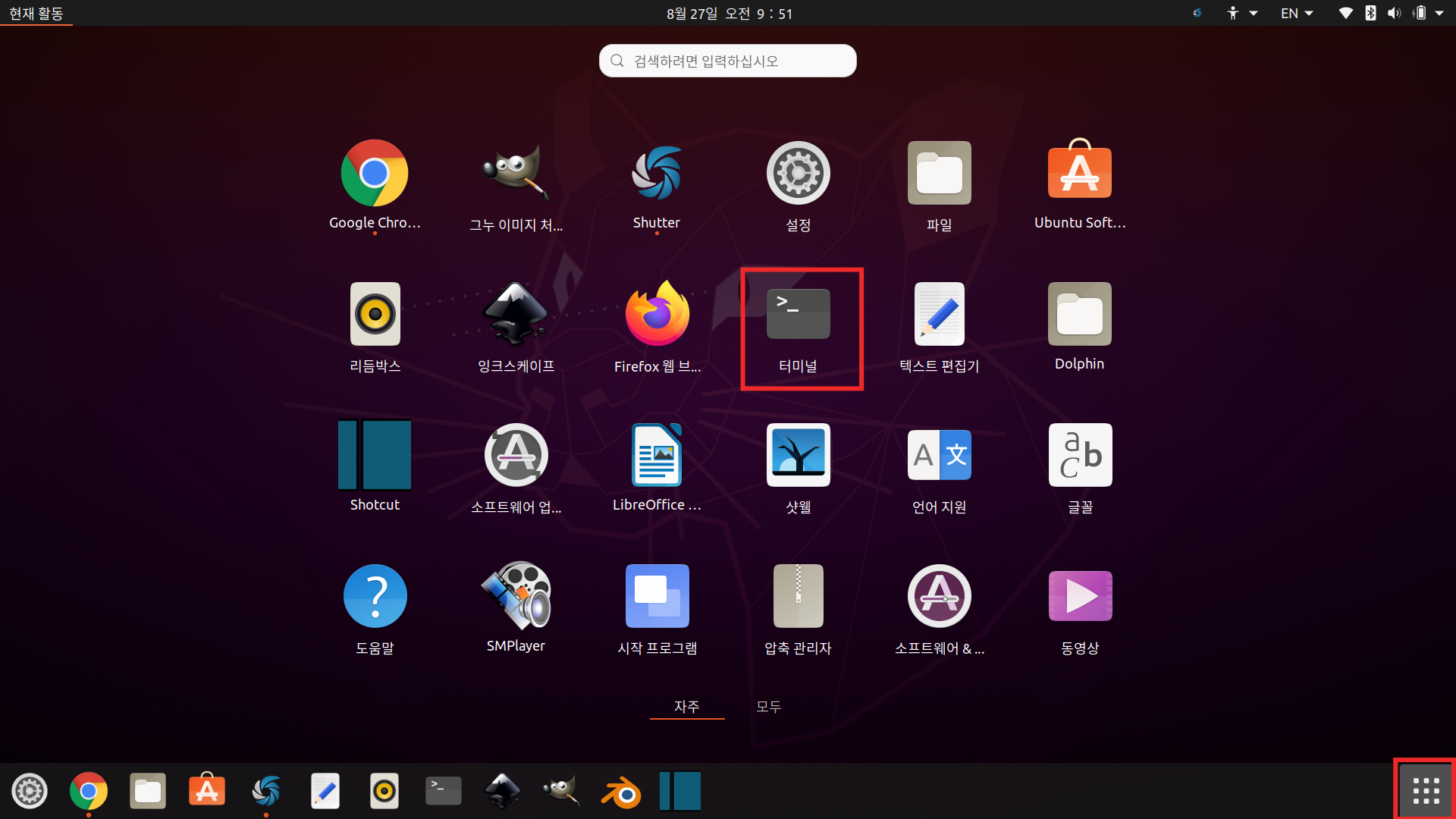Toggle the show applications grid button

pos(1426,791)
